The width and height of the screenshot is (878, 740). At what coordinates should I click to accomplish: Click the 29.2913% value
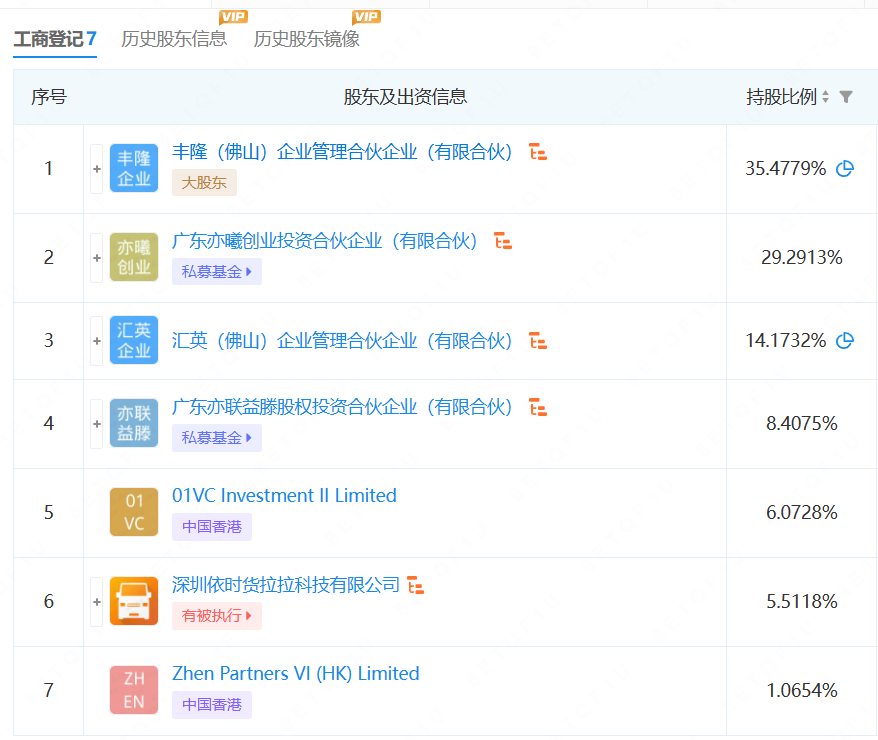click(801, 257)
